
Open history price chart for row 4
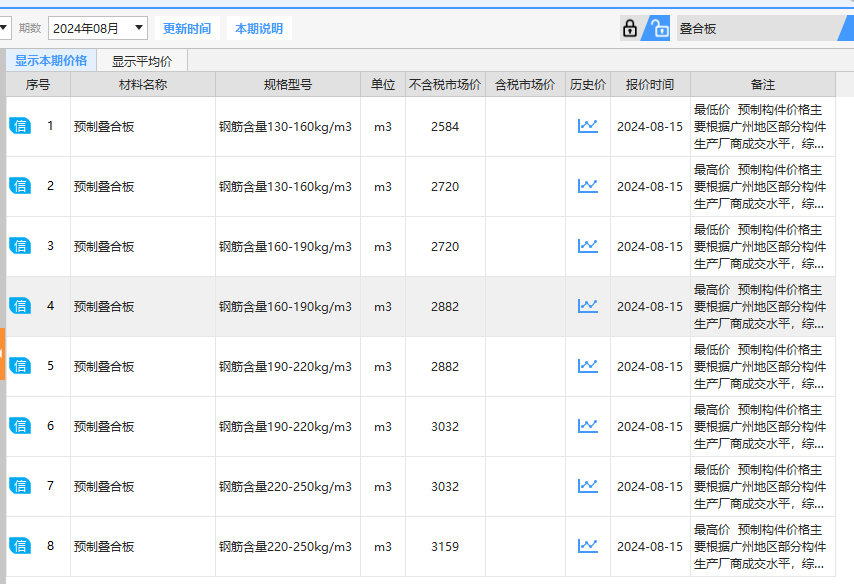pyautogui.click(x=588, y=306)
